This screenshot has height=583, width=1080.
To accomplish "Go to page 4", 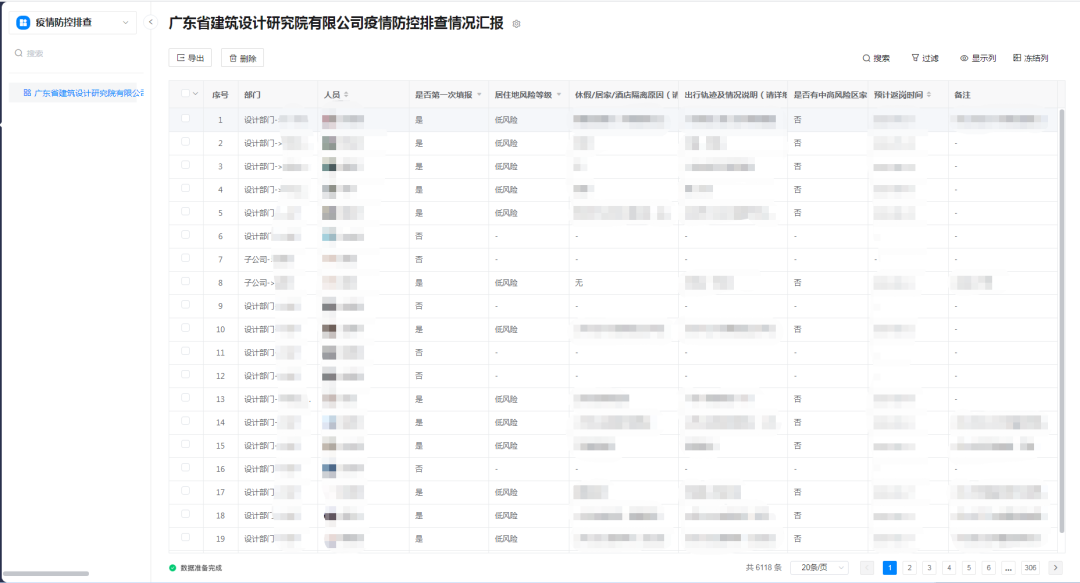I will pos(949,568).
